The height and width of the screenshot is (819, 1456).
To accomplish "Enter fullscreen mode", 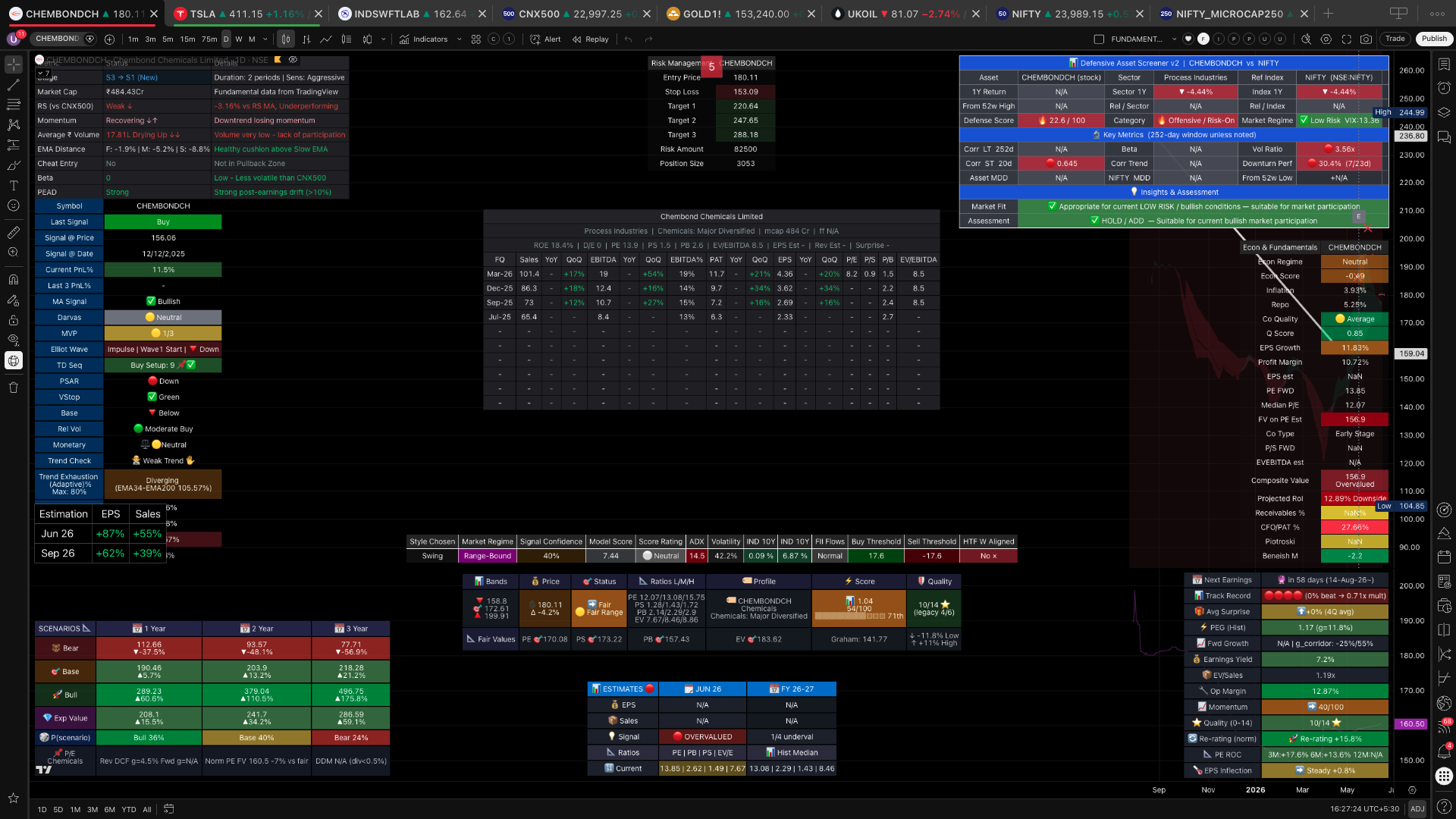I will (x=1346, y=39).
